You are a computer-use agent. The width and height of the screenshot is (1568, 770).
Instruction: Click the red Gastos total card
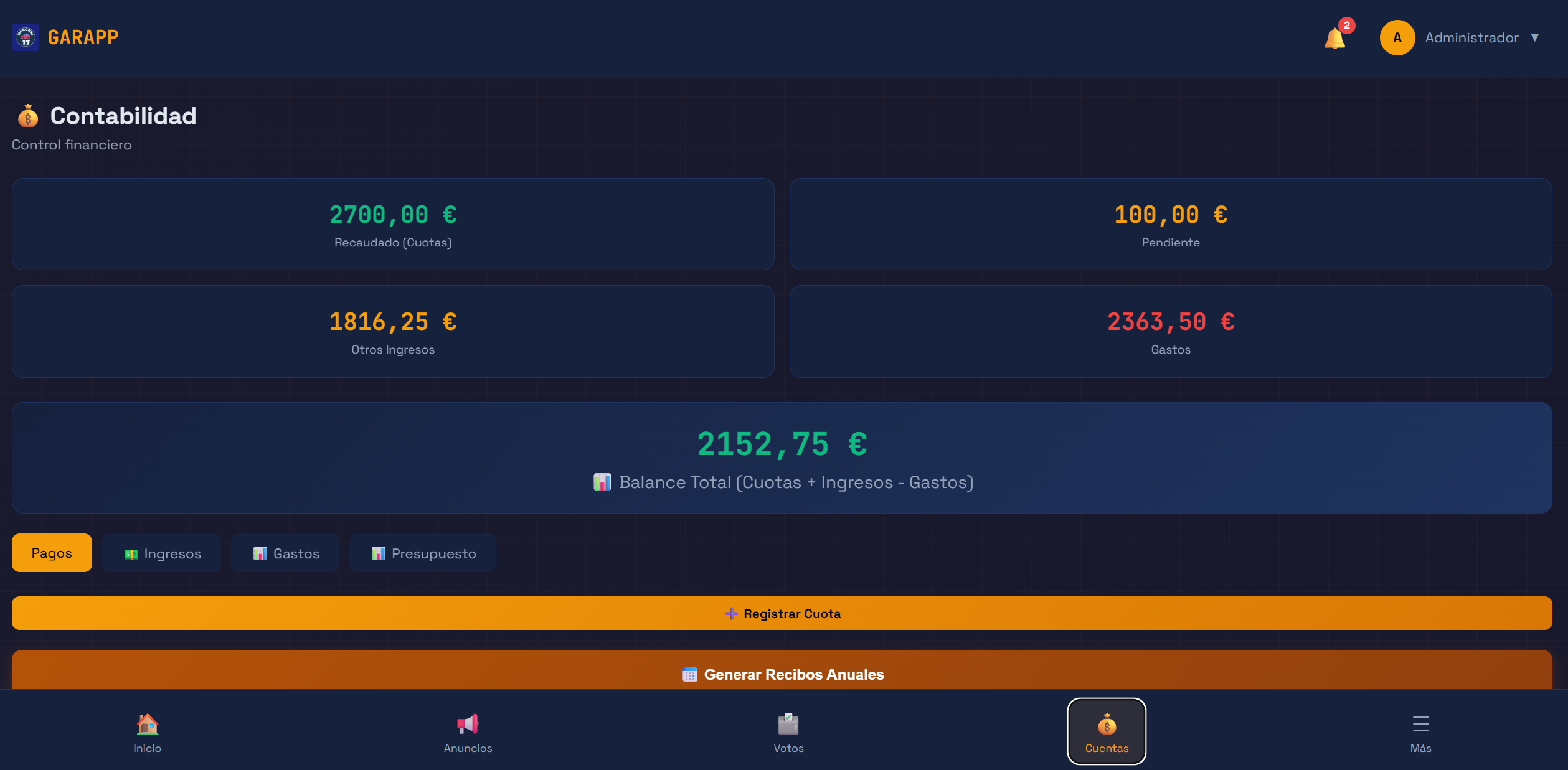[x=1170, y=331]
